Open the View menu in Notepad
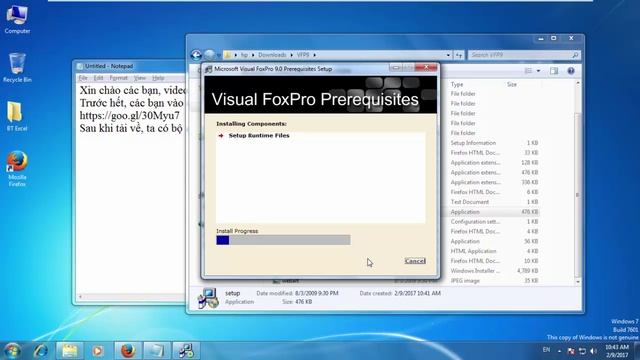The image size is (640, 360). pos(140,78)
